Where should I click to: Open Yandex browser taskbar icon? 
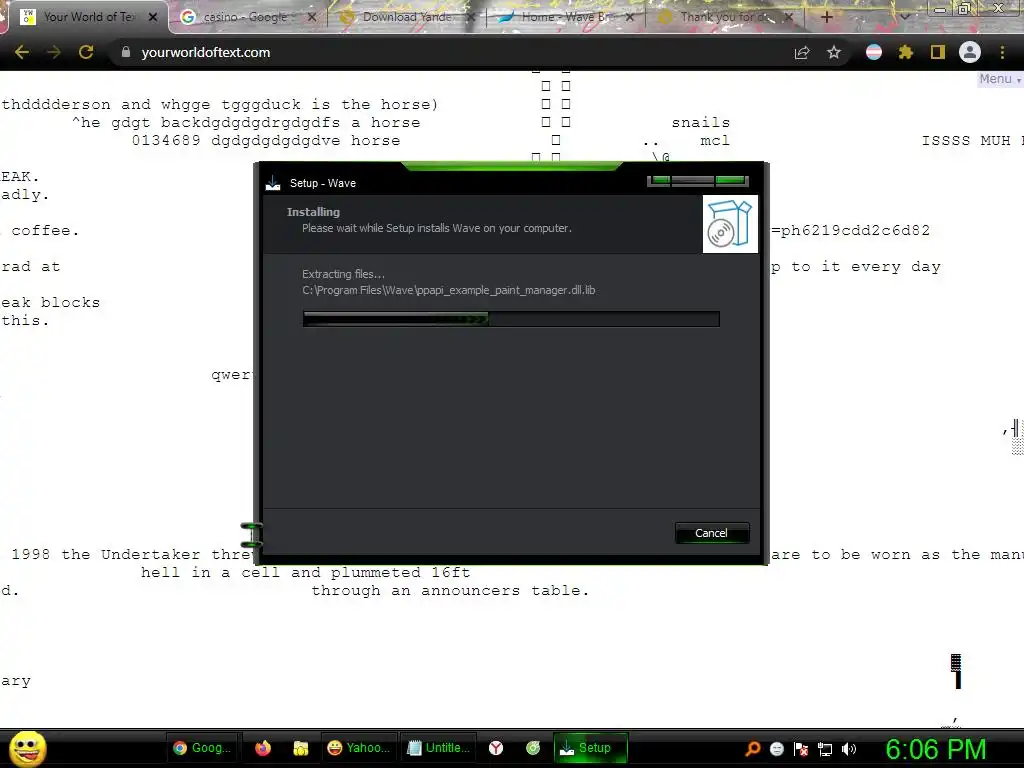[496, 748]
